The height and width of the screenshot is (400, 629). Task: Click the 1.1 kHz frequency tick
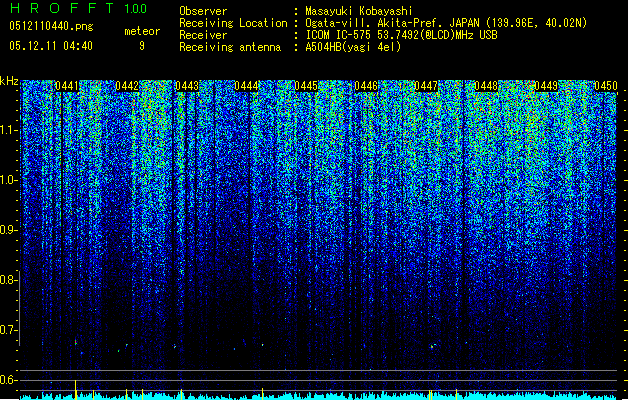pos(9,130)
